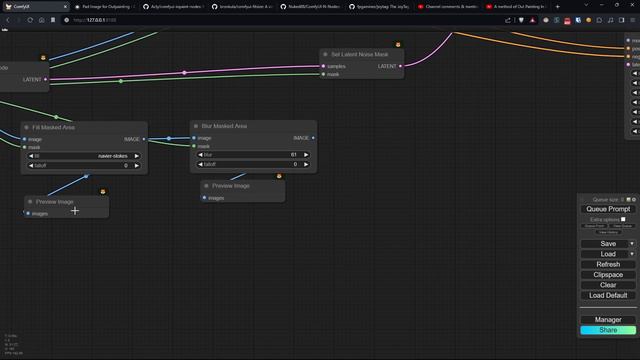Select next fill mode in Fill Masked Area
The image size is (640, 360).
pyautogui.click(x=137, y=156)
